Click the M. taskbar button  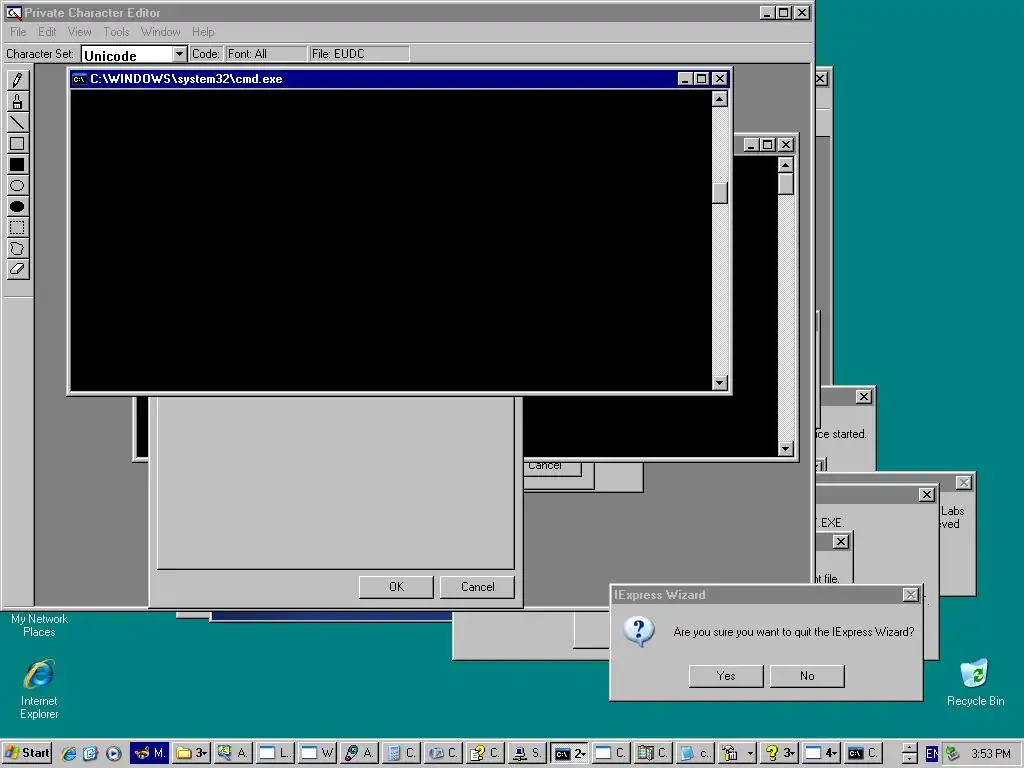tap(150, 753)
